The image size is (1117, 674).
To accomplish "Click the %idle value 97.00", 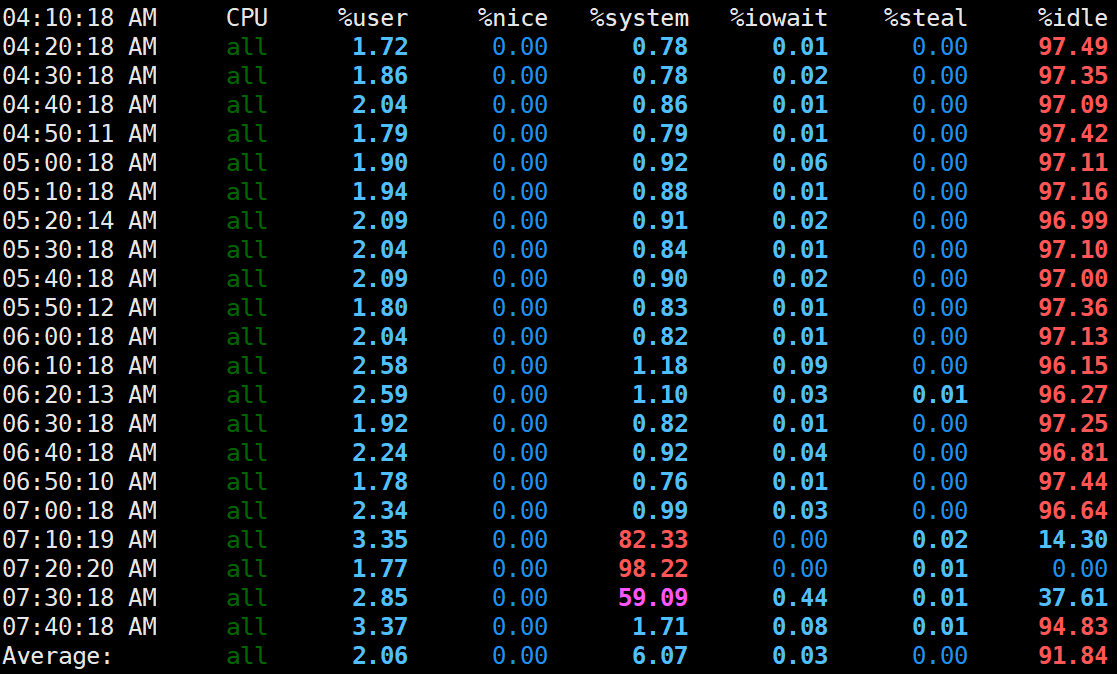I will coord(1073,279).
